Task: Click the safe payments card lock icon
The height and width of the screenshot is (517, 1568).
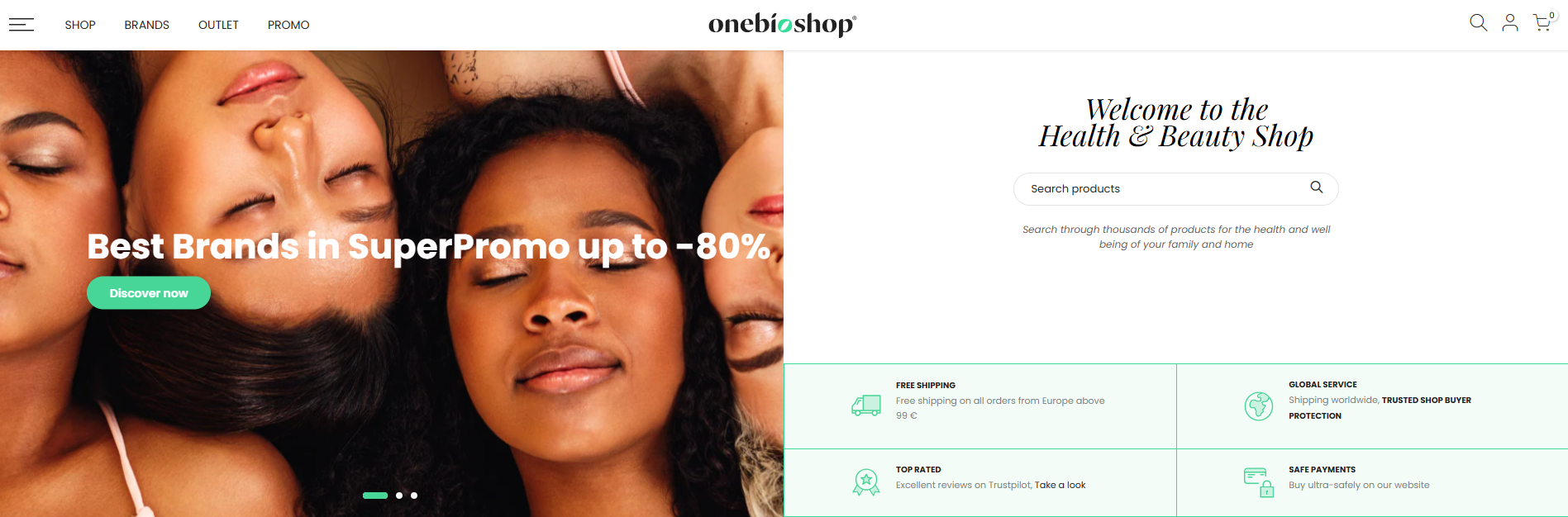Action: tap(1259, 482)
